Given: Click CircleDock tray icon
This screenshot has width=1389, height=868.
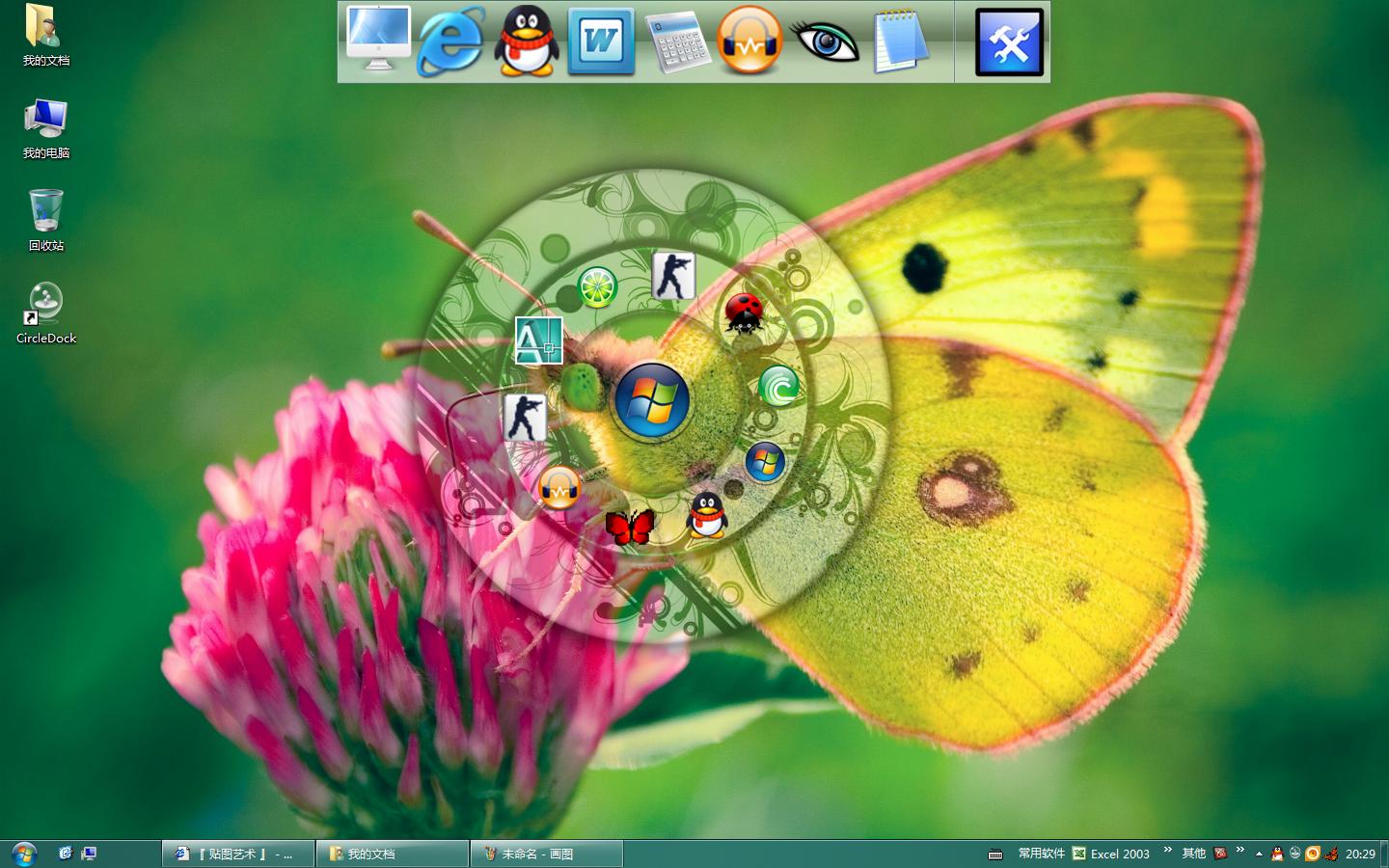Looking at the screenshot, I should (x=1294, y=854).
